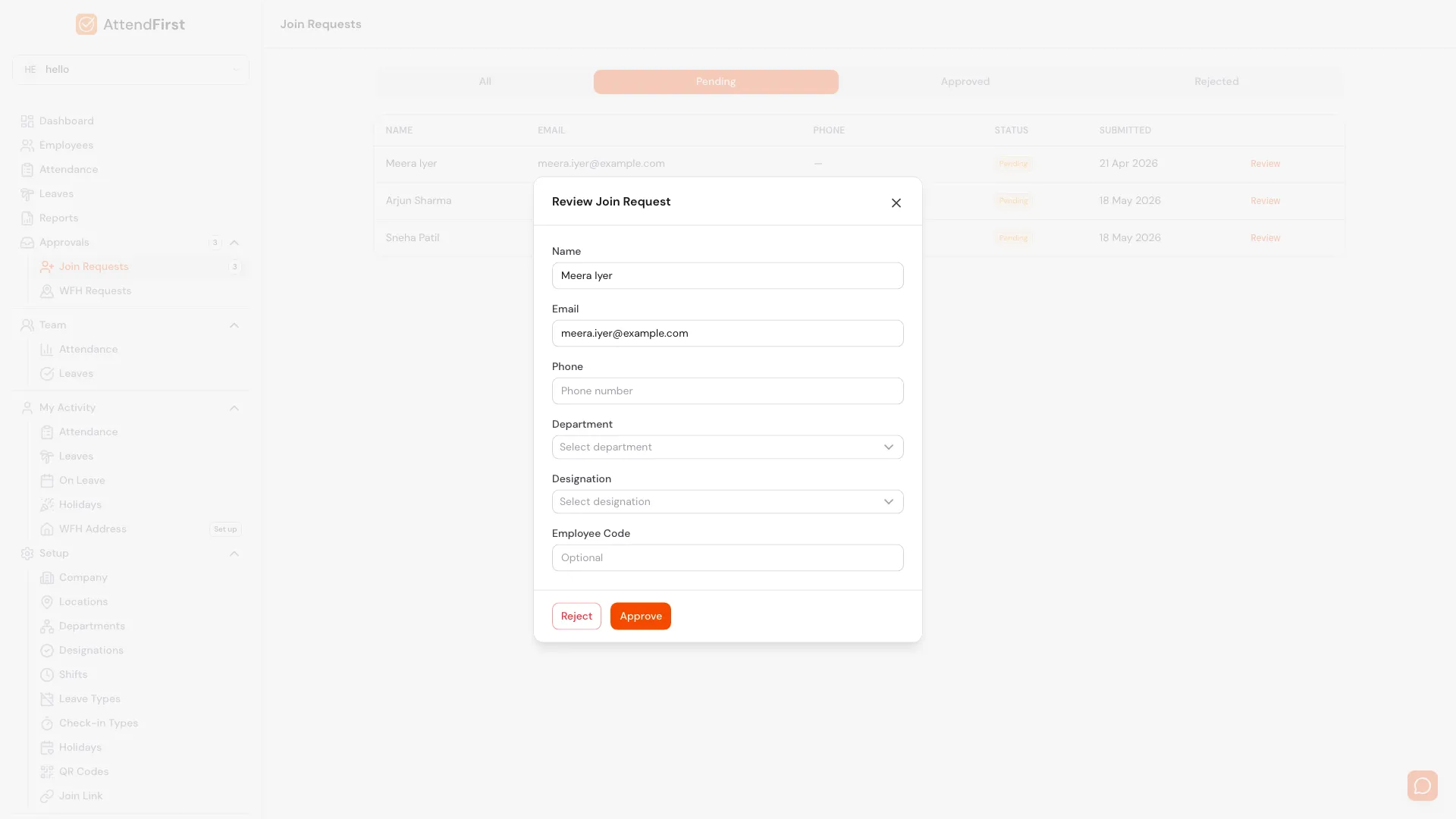This screenshot has width=1456, height=819.
Task: Close the Review Join Request dialog
Action: pyautogui.click(x=896, y=202)
